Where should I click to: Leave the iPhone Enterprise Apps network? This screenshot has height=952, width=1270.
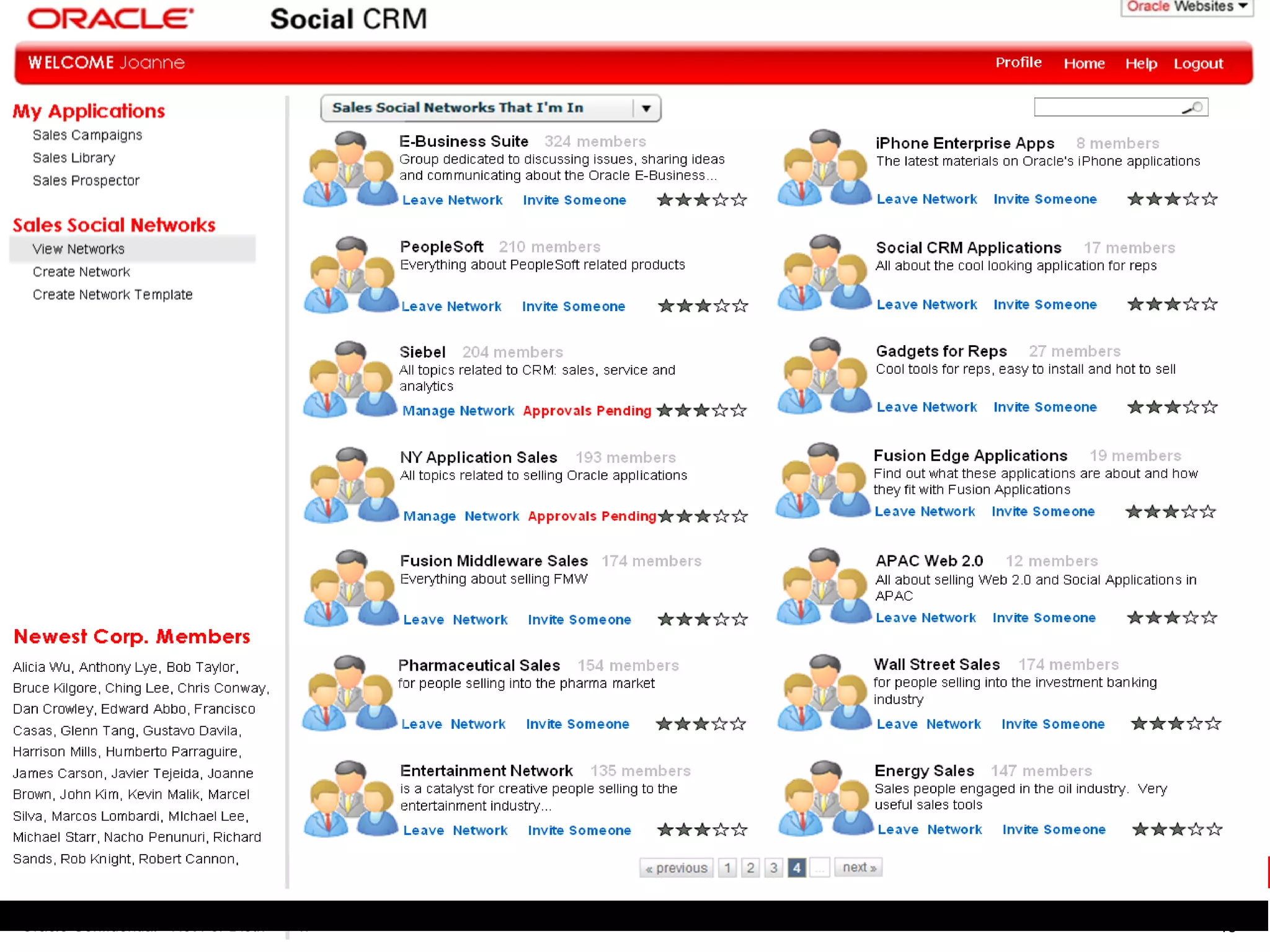tap(927, 200)
